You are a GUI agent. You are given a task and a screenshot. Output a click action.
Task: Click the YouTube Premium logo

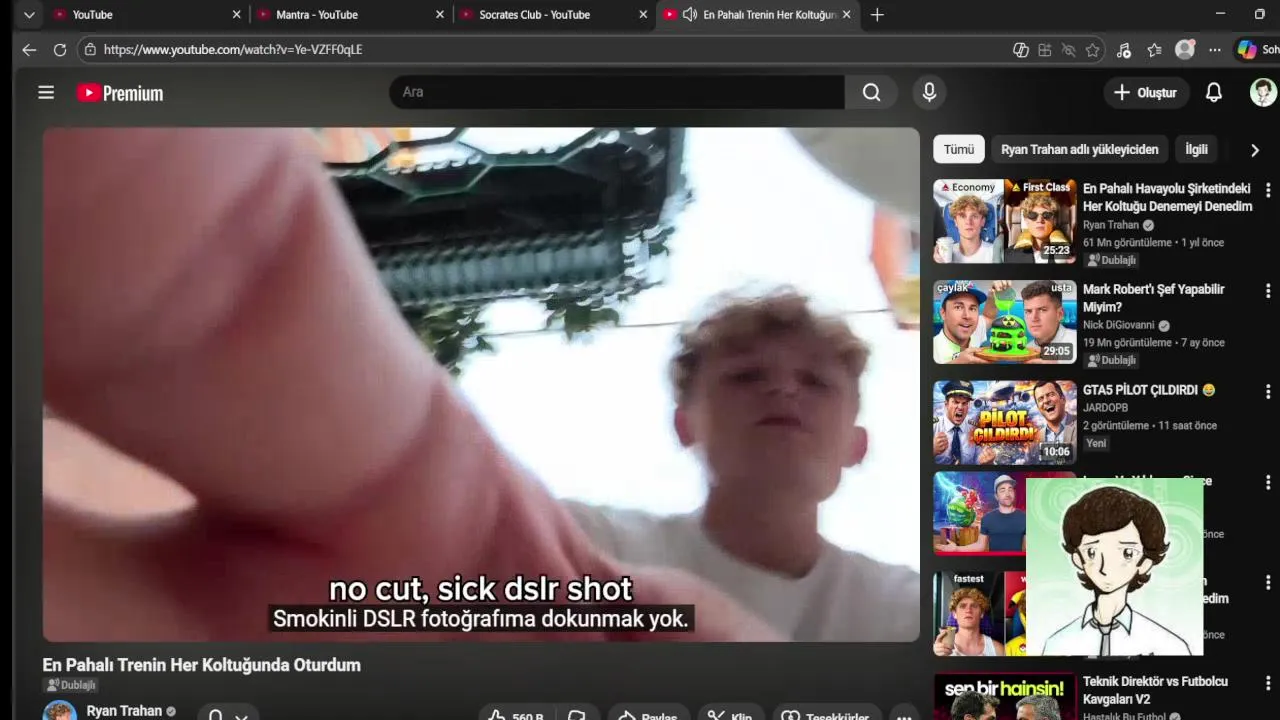(120, 93)
